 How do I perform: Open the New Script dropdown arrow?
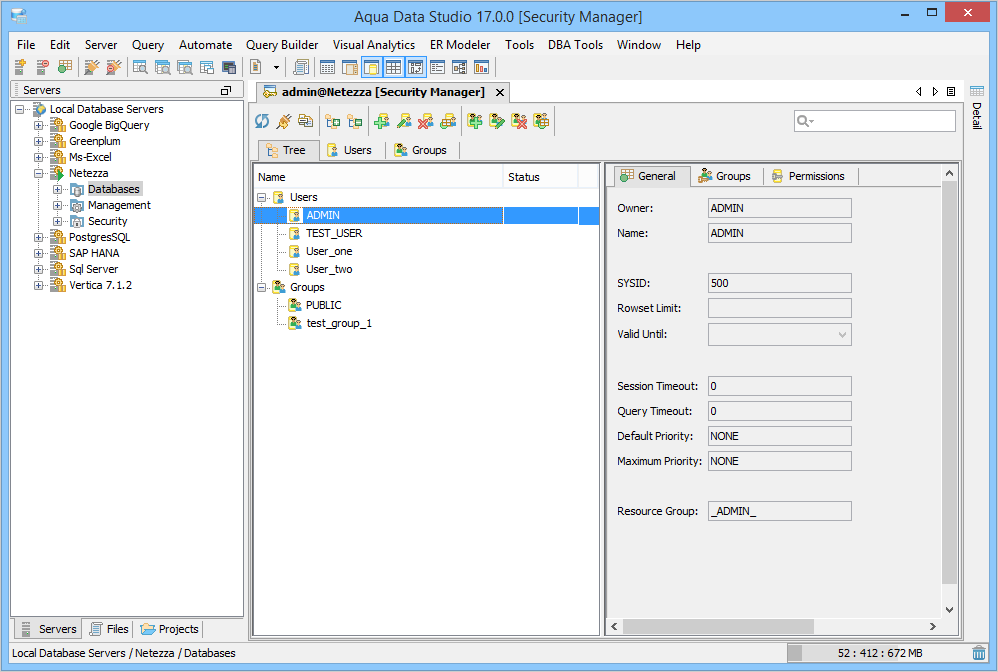[276, 67]
